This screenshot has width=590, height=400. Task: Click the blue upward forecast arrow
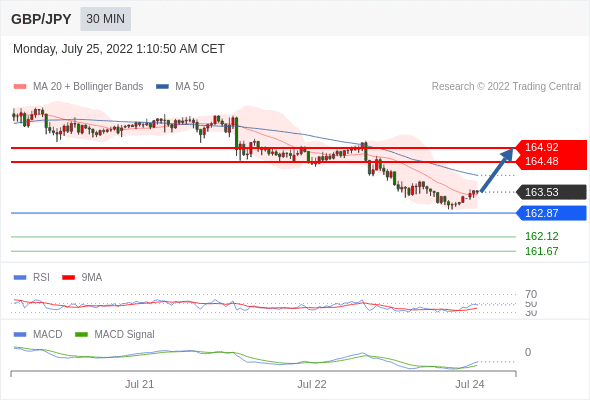497,170
